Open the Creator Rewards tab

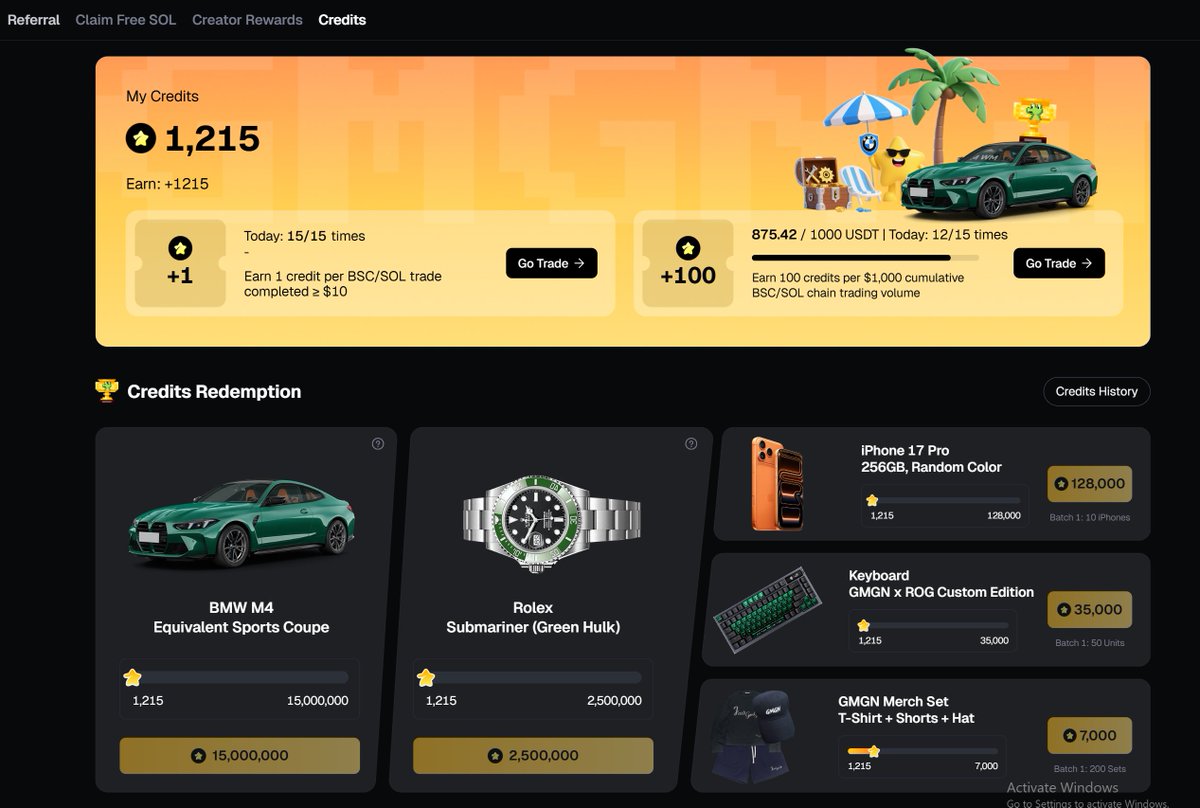pyautogui.click(x=247, y=20)
